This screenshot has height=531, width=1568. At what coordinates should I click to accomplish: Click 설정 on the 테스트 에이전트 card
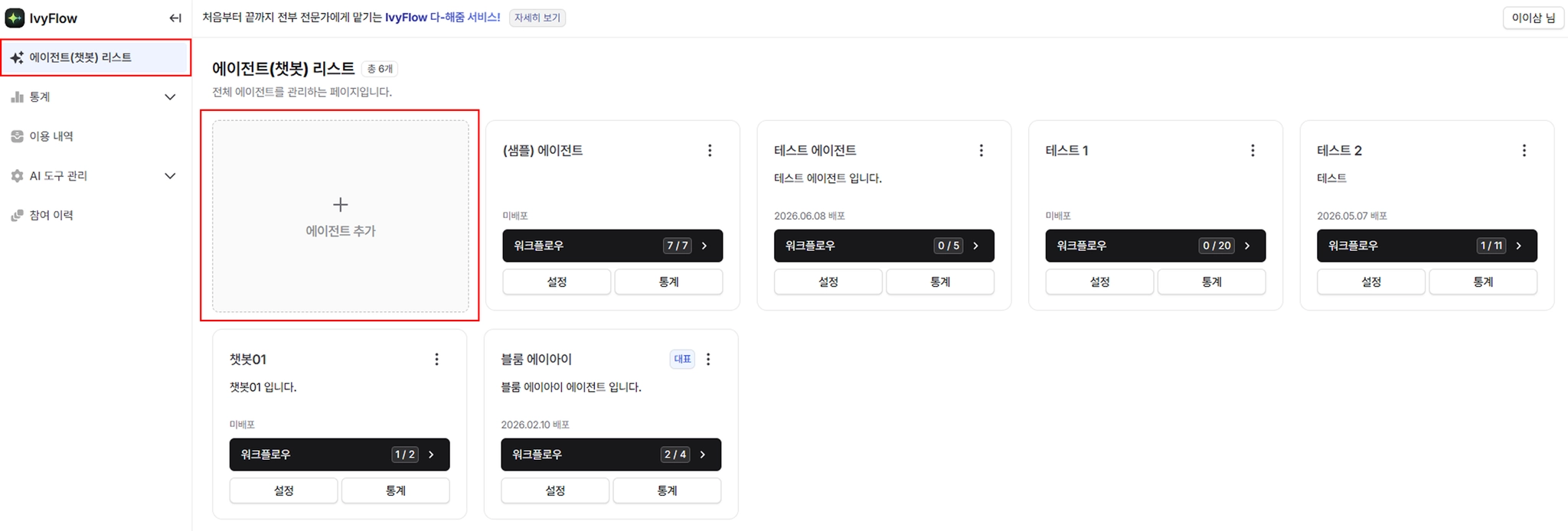pos(828,282)
